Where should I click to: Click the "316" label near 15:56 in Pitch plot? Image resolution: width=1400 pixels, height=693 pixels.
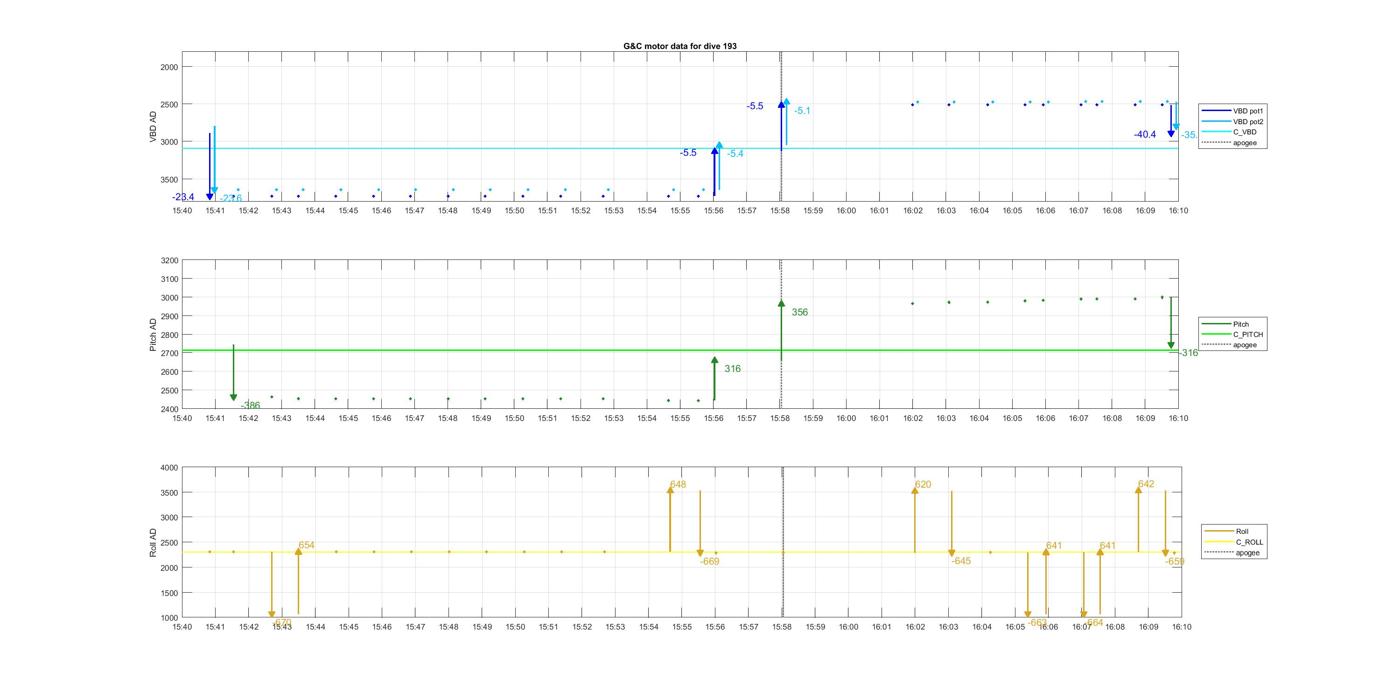coord(733,369)
